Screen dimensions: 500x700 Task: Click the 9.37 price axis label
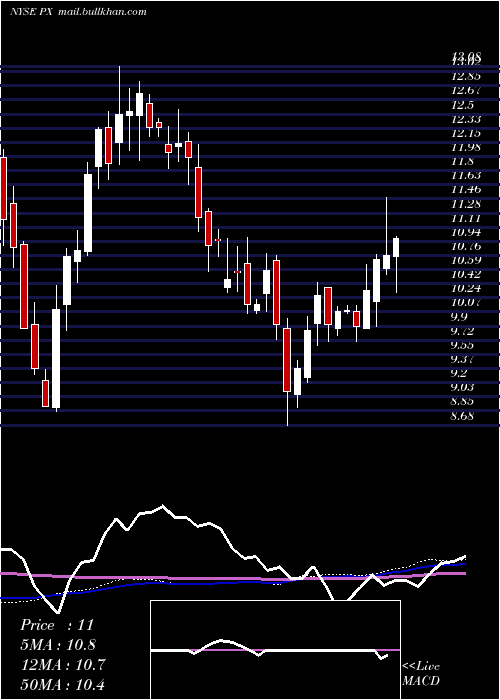tap(464, 359)
